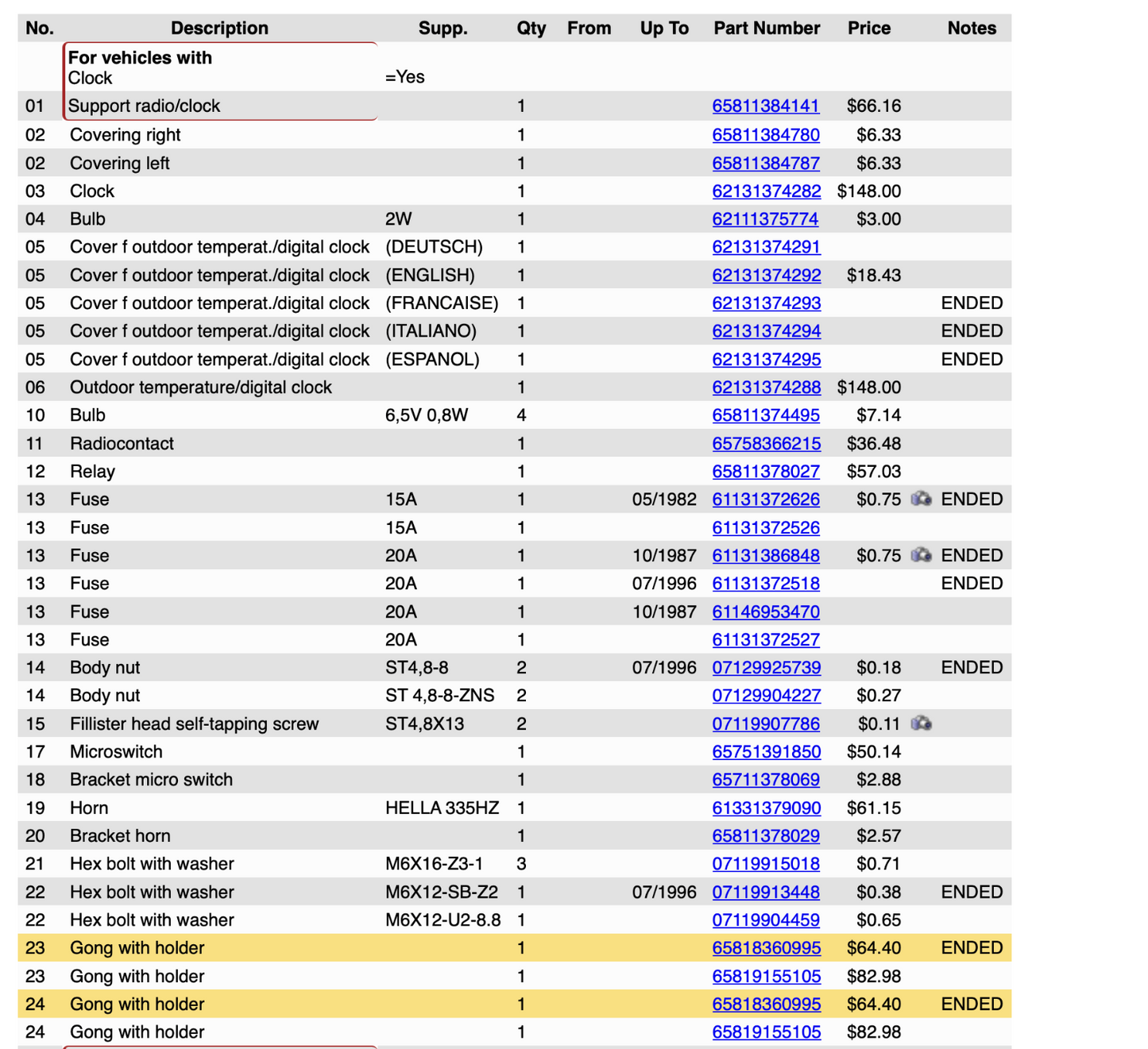This screenshot has width=1148, height=1049.
Task: Open Bracket horn part link 65811378029
Action: pyautogui.click(x=766, y=836)
